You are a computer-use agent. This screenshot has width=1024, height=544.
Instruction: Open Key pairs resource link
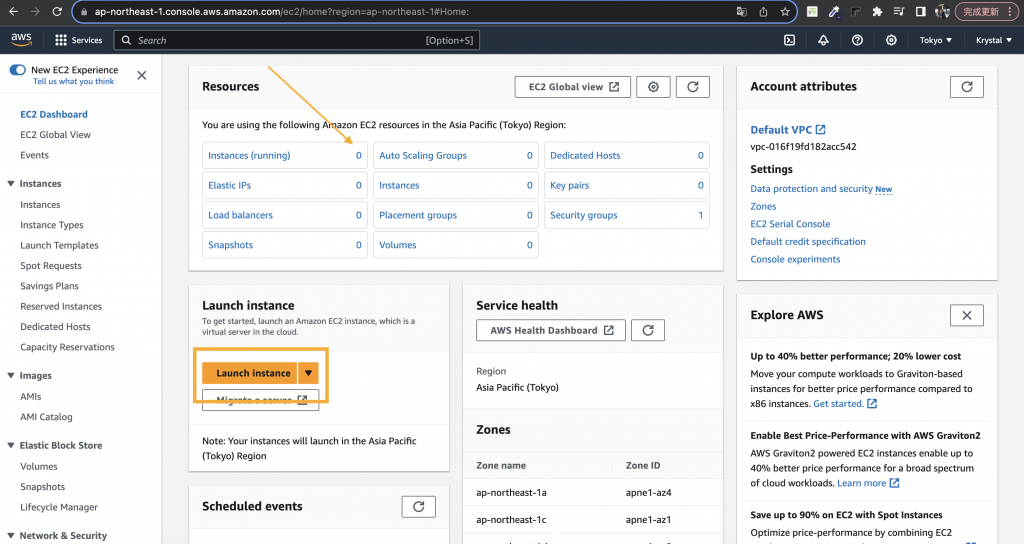tap(569, 185)
